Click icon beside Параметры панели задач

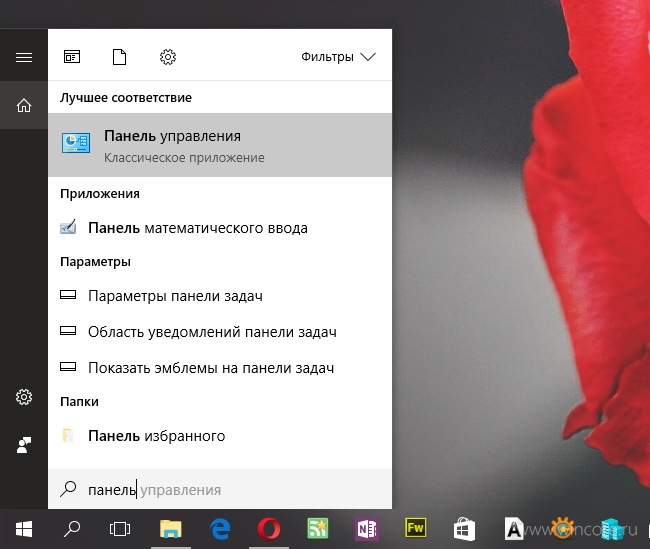click(x=68, y=295)
